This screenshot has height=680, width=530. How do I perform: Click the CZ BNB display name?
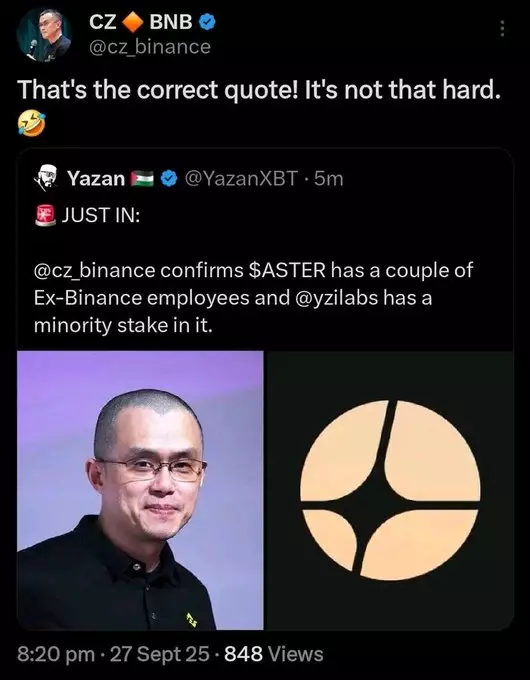point(141,22)
